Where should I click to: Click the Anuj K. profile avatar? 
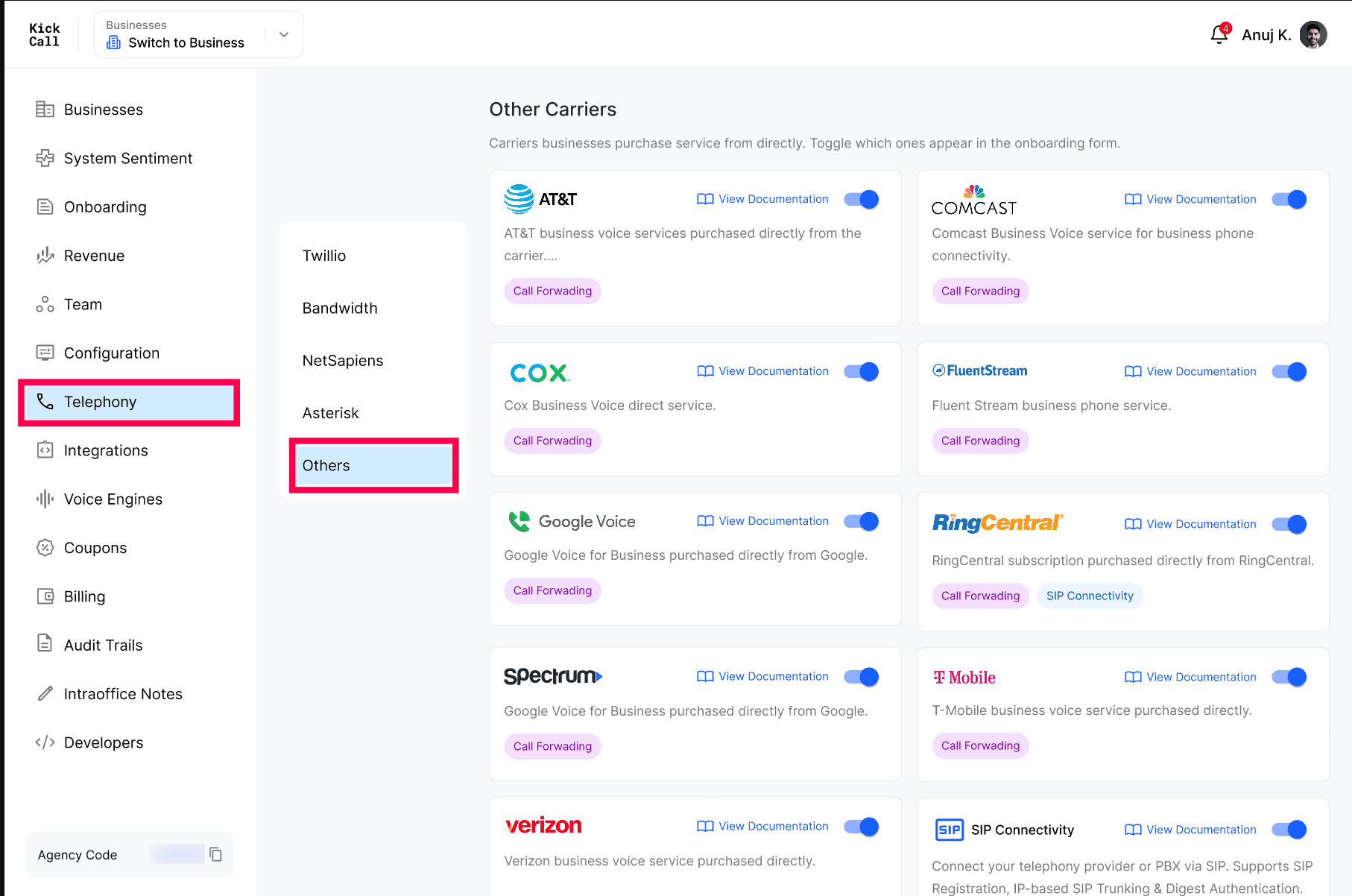1313,35
